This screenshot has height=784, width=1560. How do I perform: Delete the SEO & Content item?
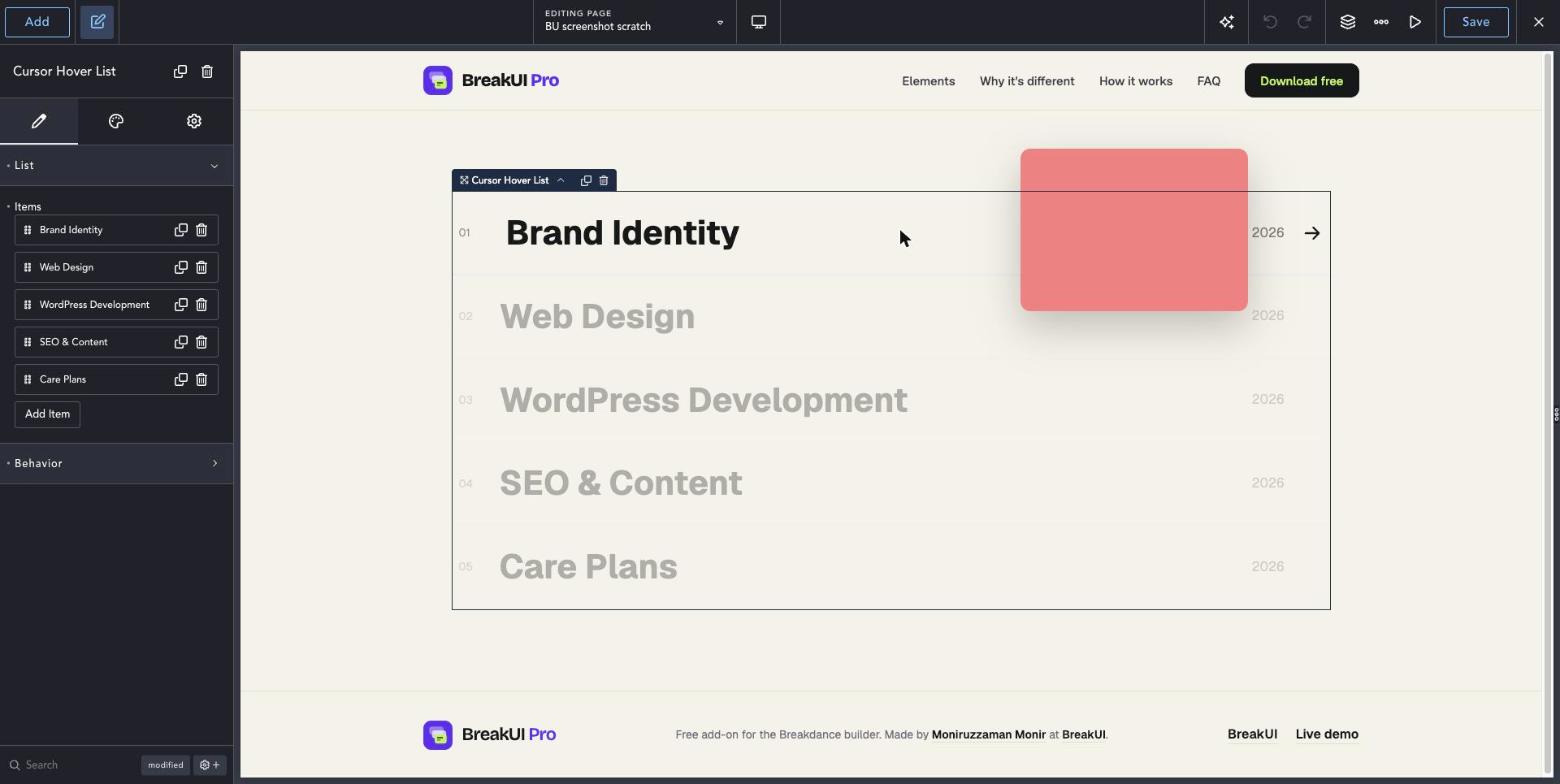click(201, 342)
